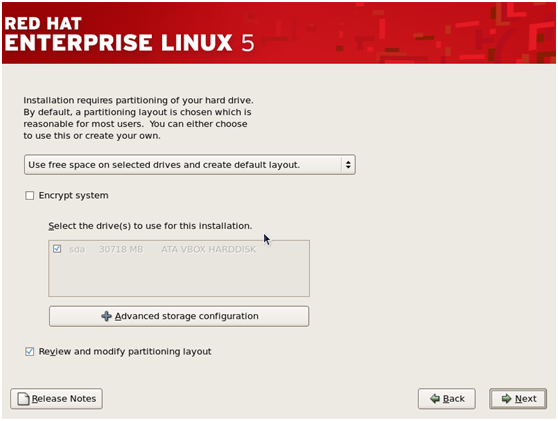Click the blue plus icon on Advanced storage
The image size is (558, 421).
(106, 316)
